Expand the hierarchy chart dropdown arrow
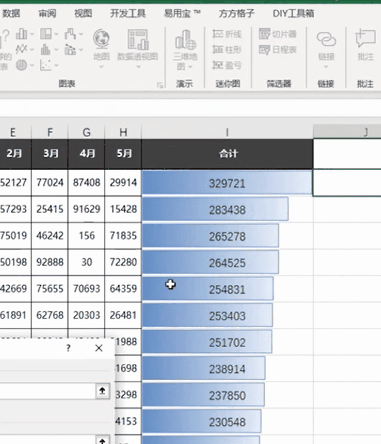This screenshot has height=444, width=381. [x=56, y=34]
